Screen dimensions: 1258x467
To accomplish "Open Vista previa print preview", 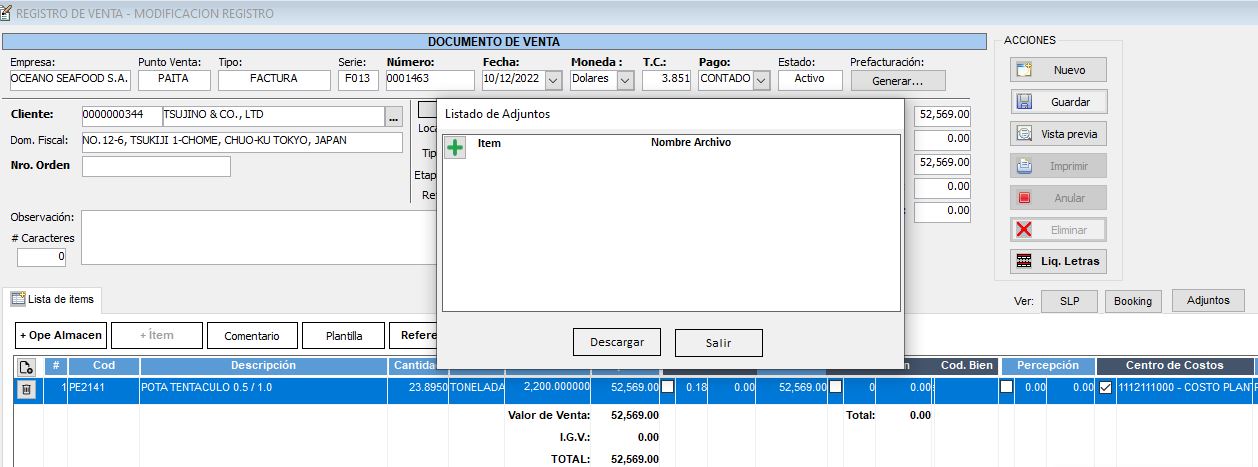I will click(x=1058, y=134).
